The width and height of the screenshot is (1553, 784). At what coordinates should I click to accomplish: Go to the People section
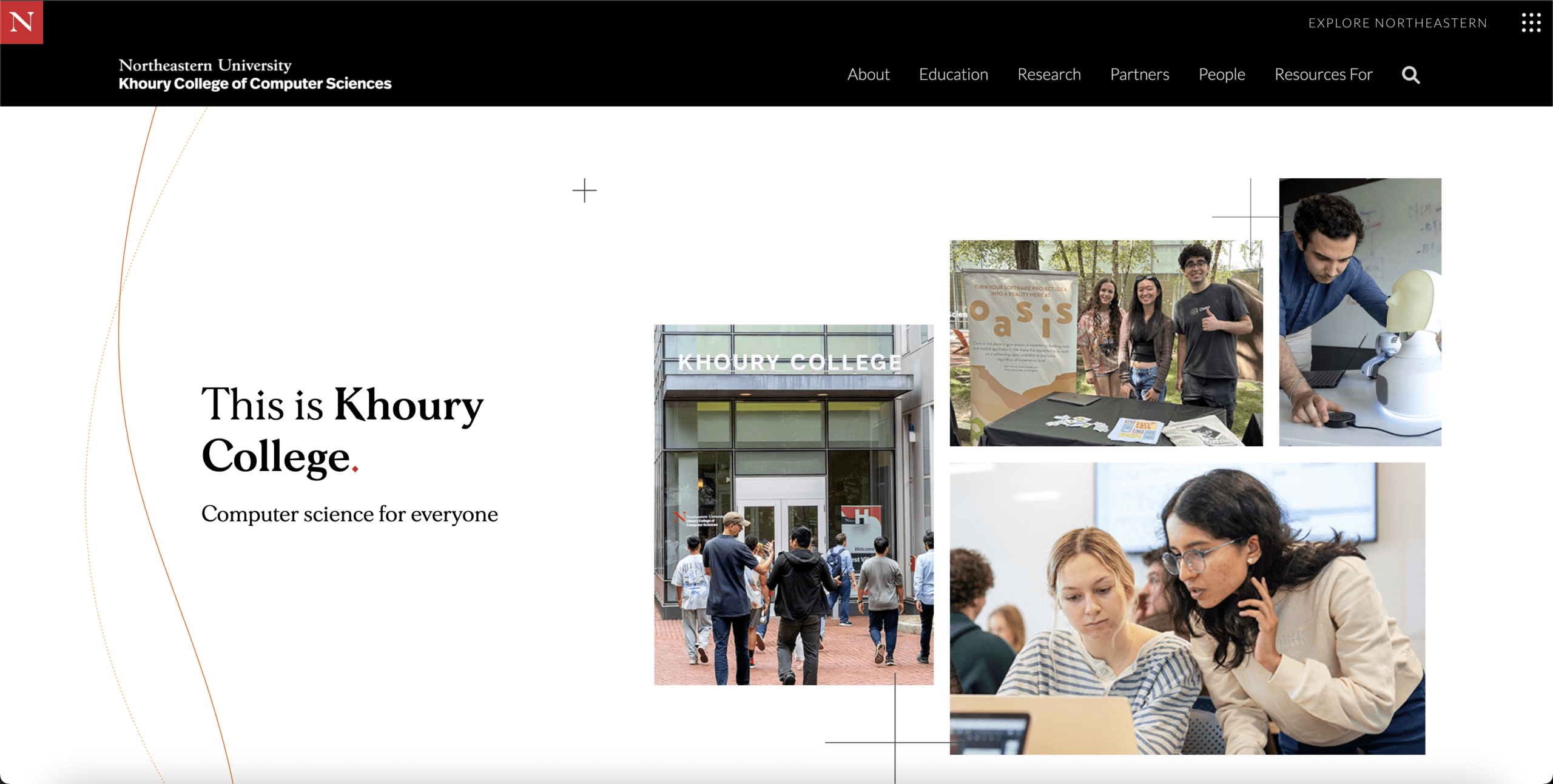click(x=1222, y=75)
